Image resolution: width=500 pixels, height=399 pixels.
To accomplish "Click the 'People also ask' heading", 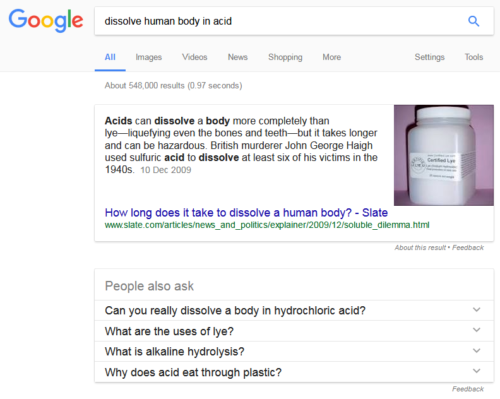I will [149, 286].
